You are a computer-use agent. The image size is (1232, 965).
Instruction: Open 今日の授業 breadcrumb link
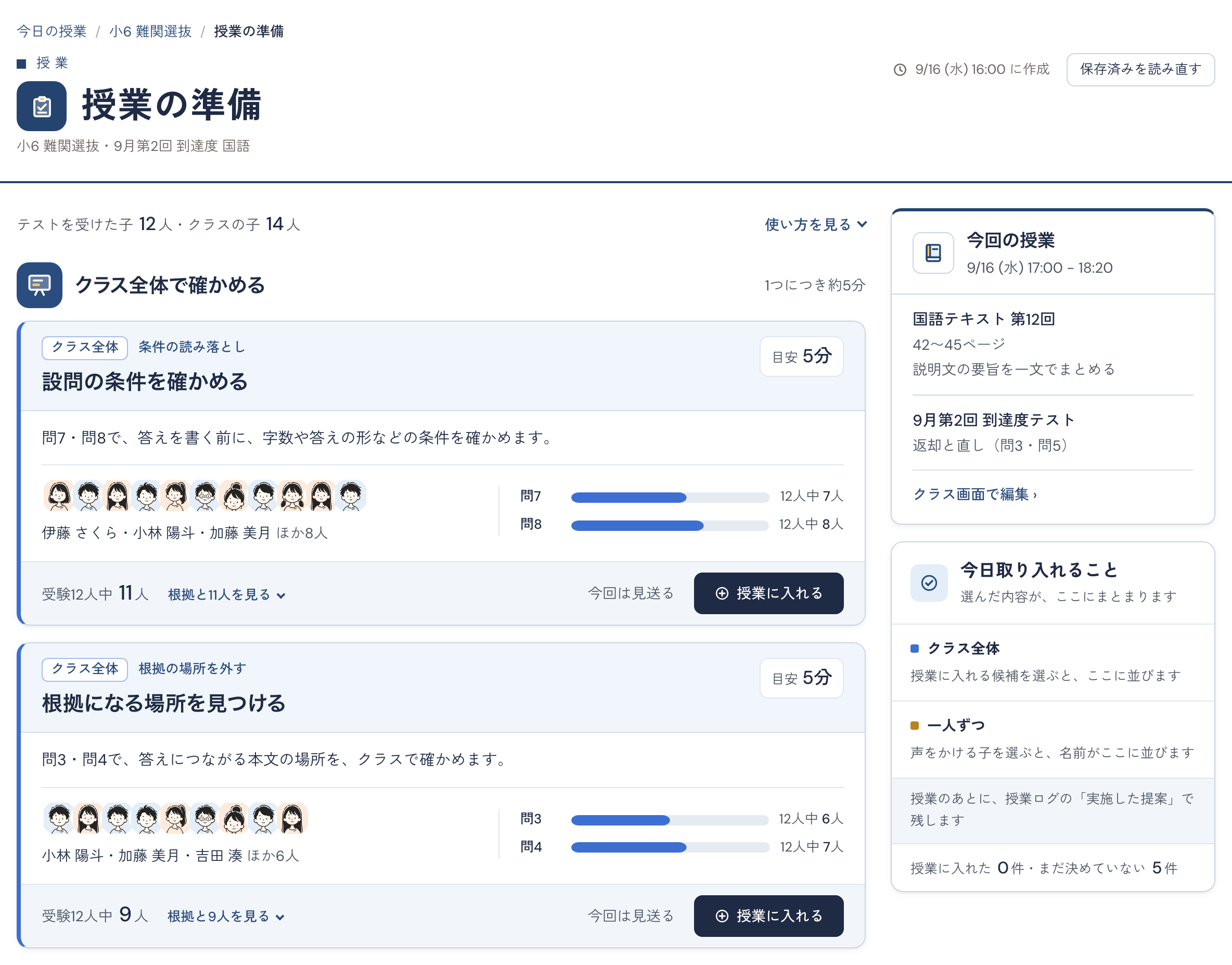pos(52,31)
